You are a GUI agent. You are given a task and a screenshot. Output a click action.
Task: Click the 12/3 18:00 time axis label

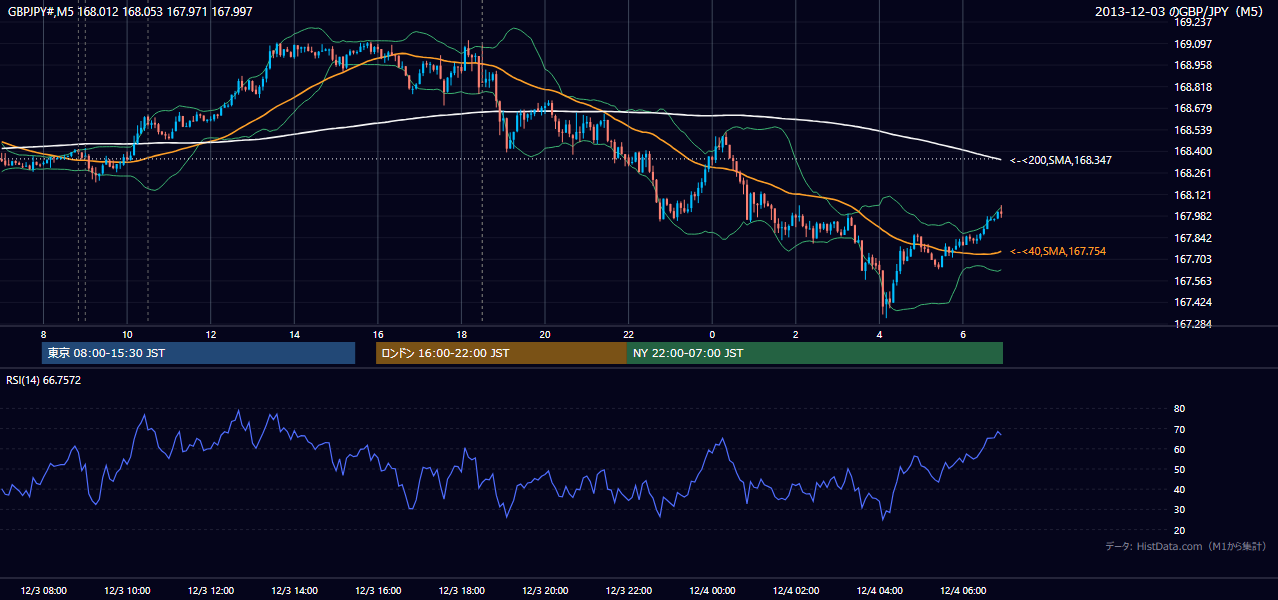[x=461, y=591]
